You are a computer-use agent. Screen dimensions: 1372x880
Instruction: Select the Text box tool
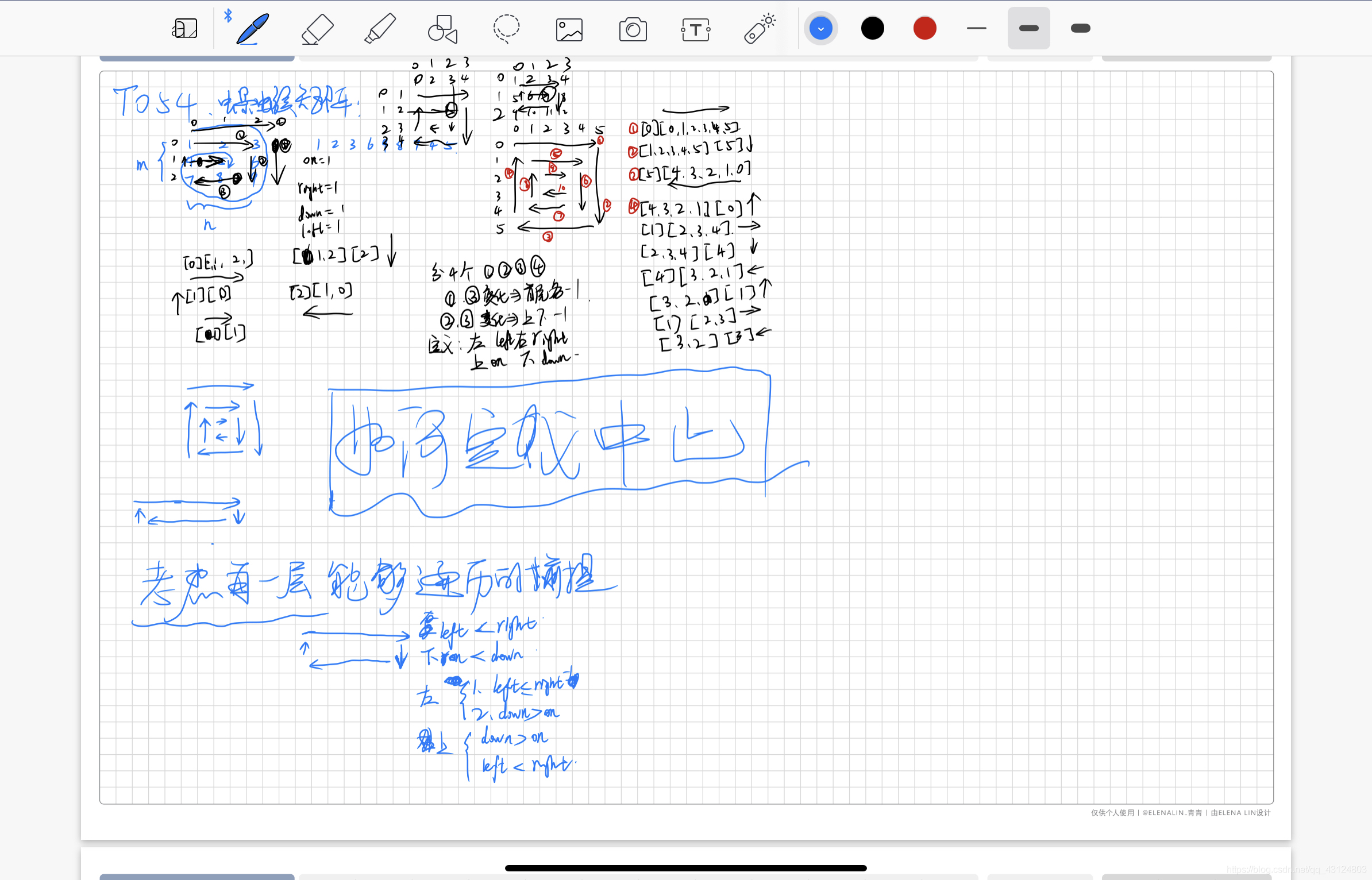[x=696, y=29]
